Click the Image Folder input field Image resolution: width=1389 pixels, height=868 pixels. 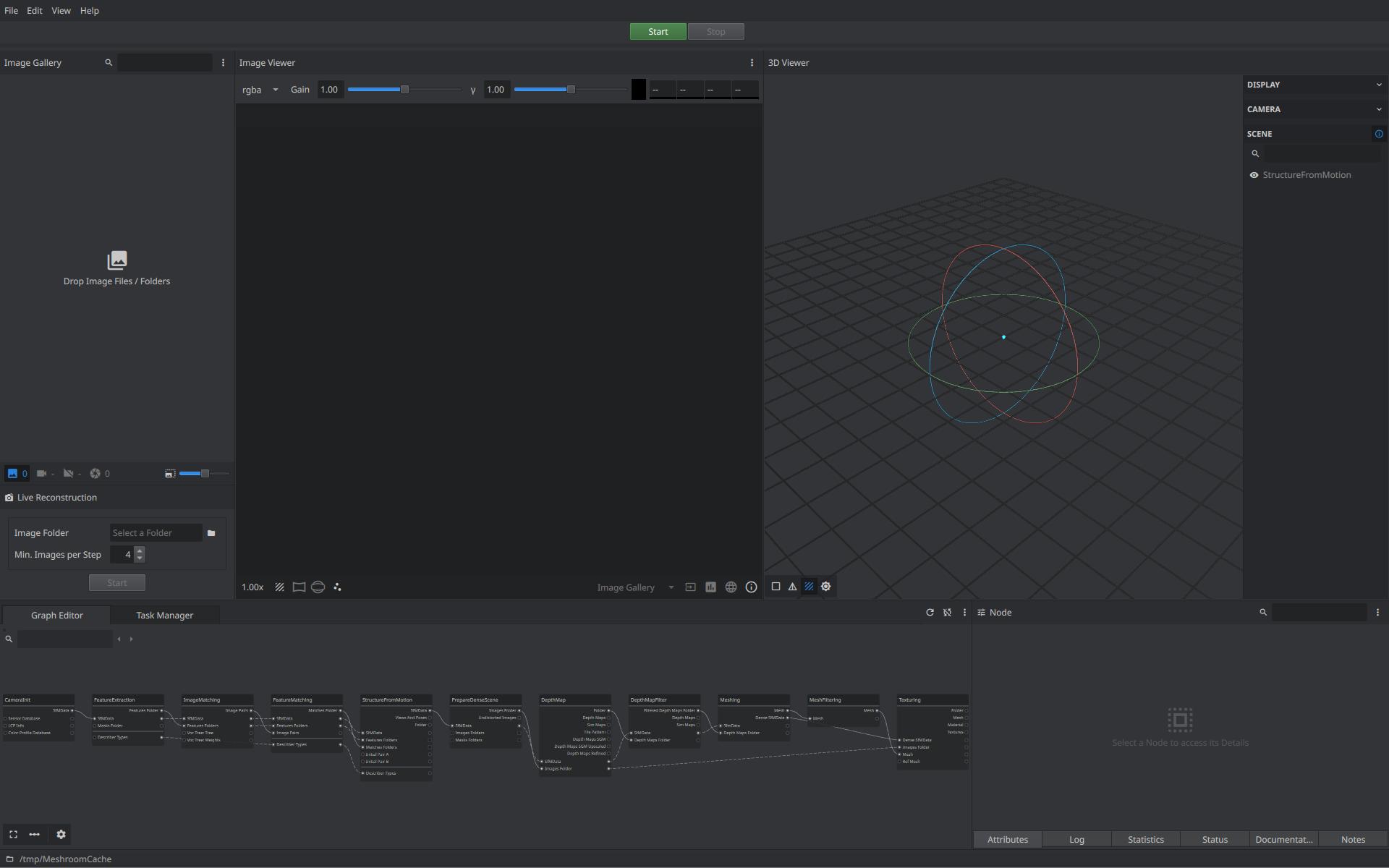[156, 533]
